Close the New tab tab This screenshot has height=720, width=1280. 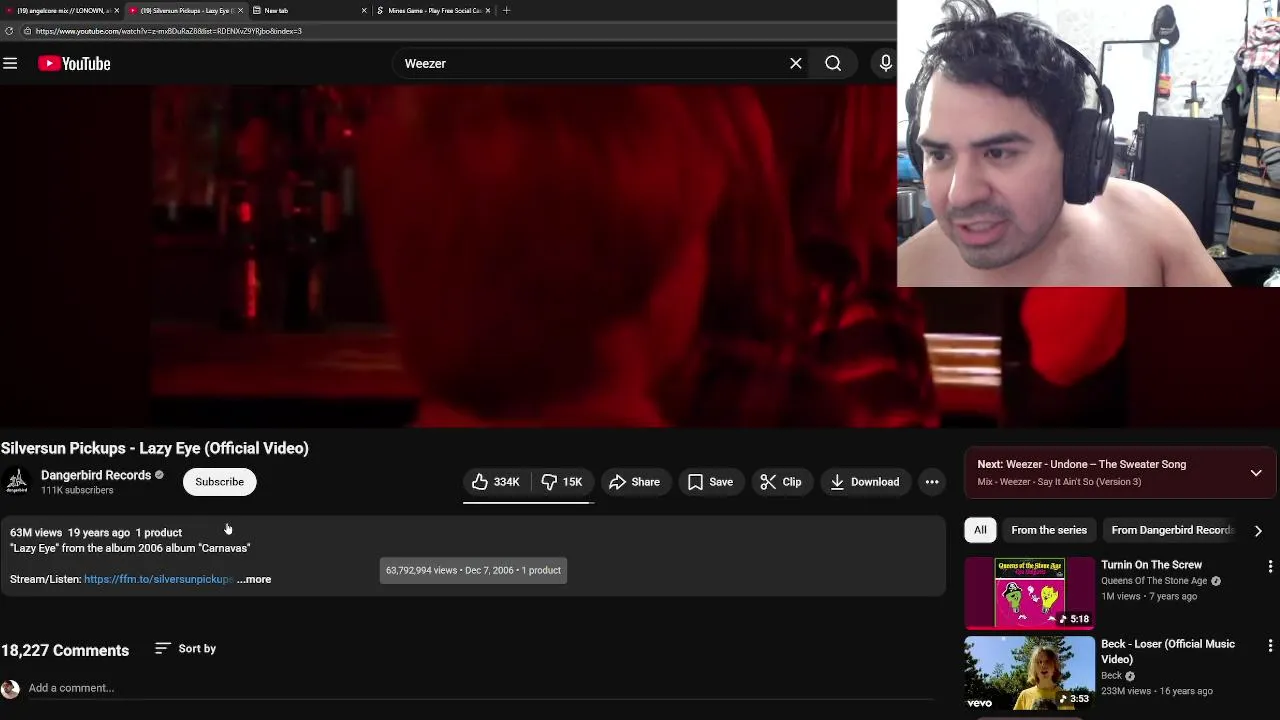[364, 10]
